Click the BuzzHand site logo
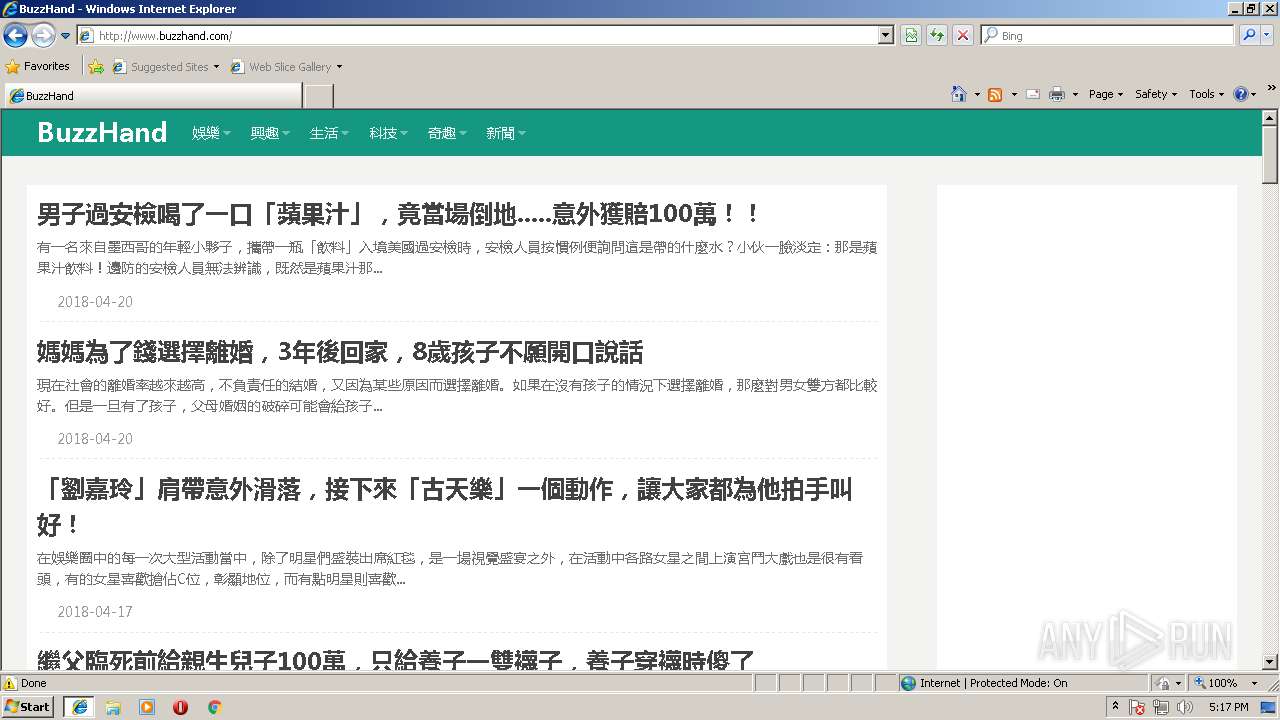1280x720 pixels. click(102, 133)
